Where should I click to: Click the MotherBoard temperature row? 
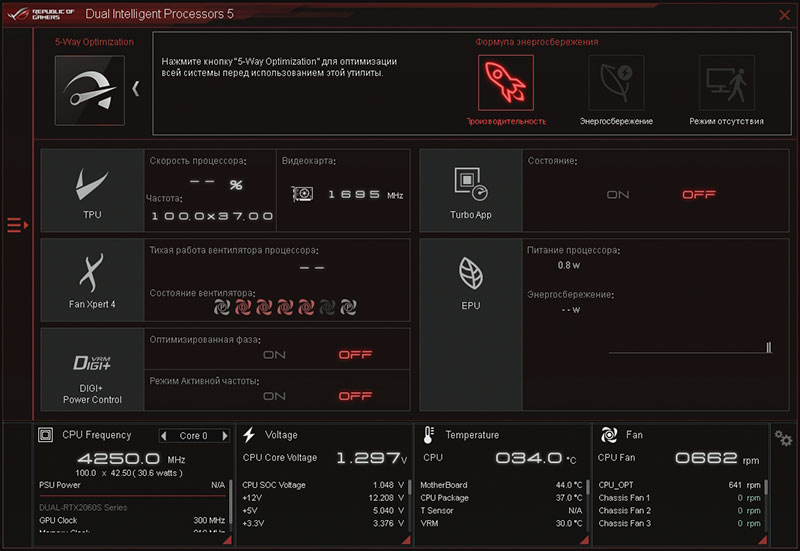click(x=501, y=485)
